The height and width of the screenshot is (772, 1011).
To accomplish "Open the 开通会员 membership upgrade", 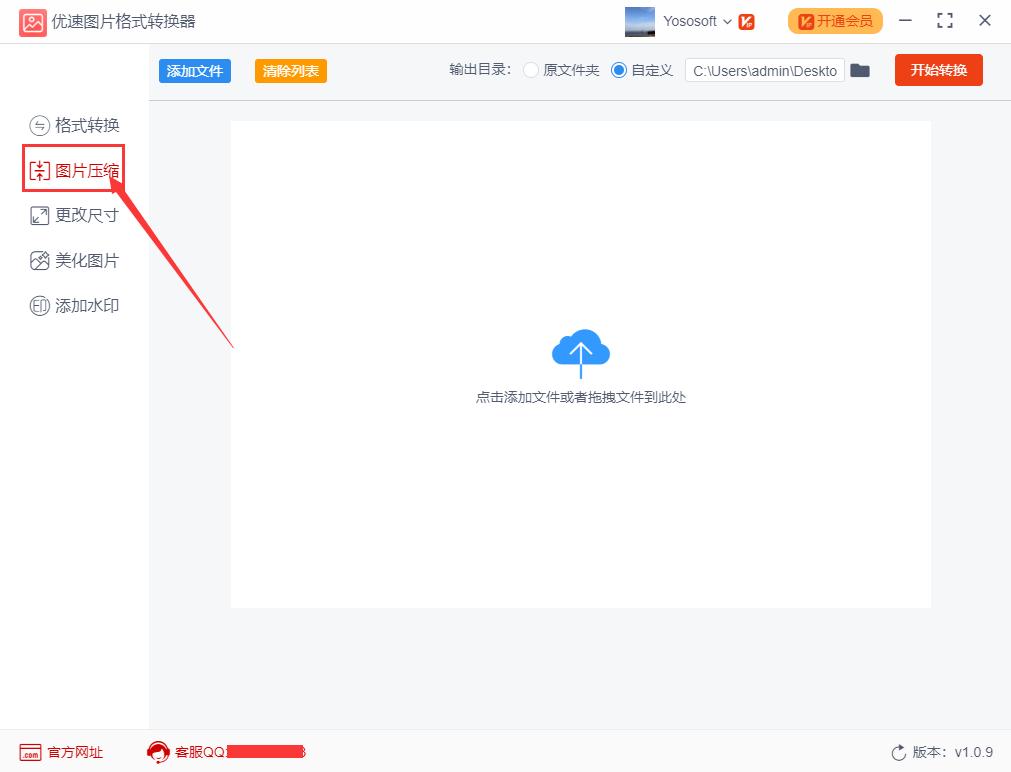I will pyautogui.click(x=834, y=20).
